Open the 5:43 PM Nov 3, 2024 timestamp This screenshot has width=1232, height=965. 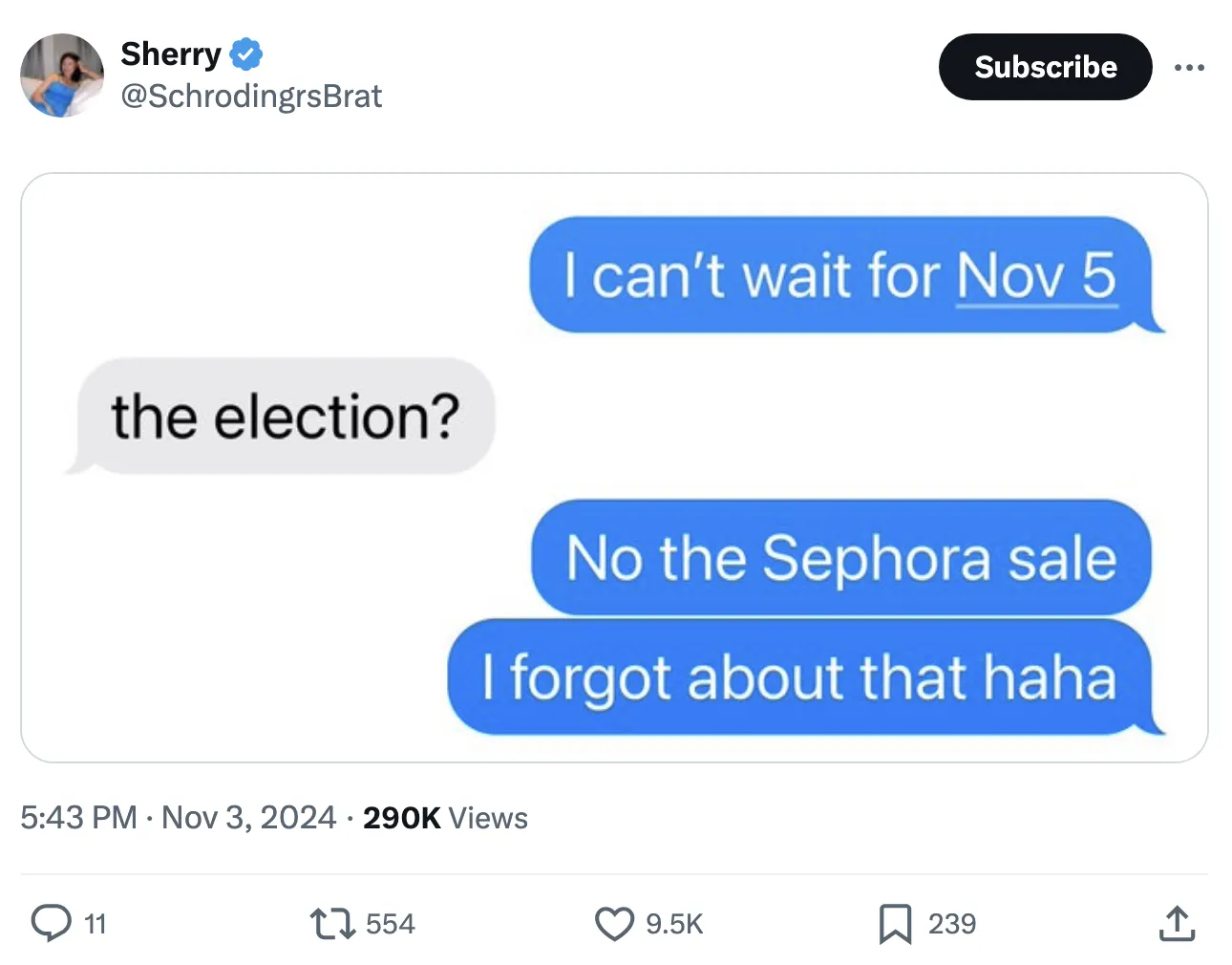(178, 818)
